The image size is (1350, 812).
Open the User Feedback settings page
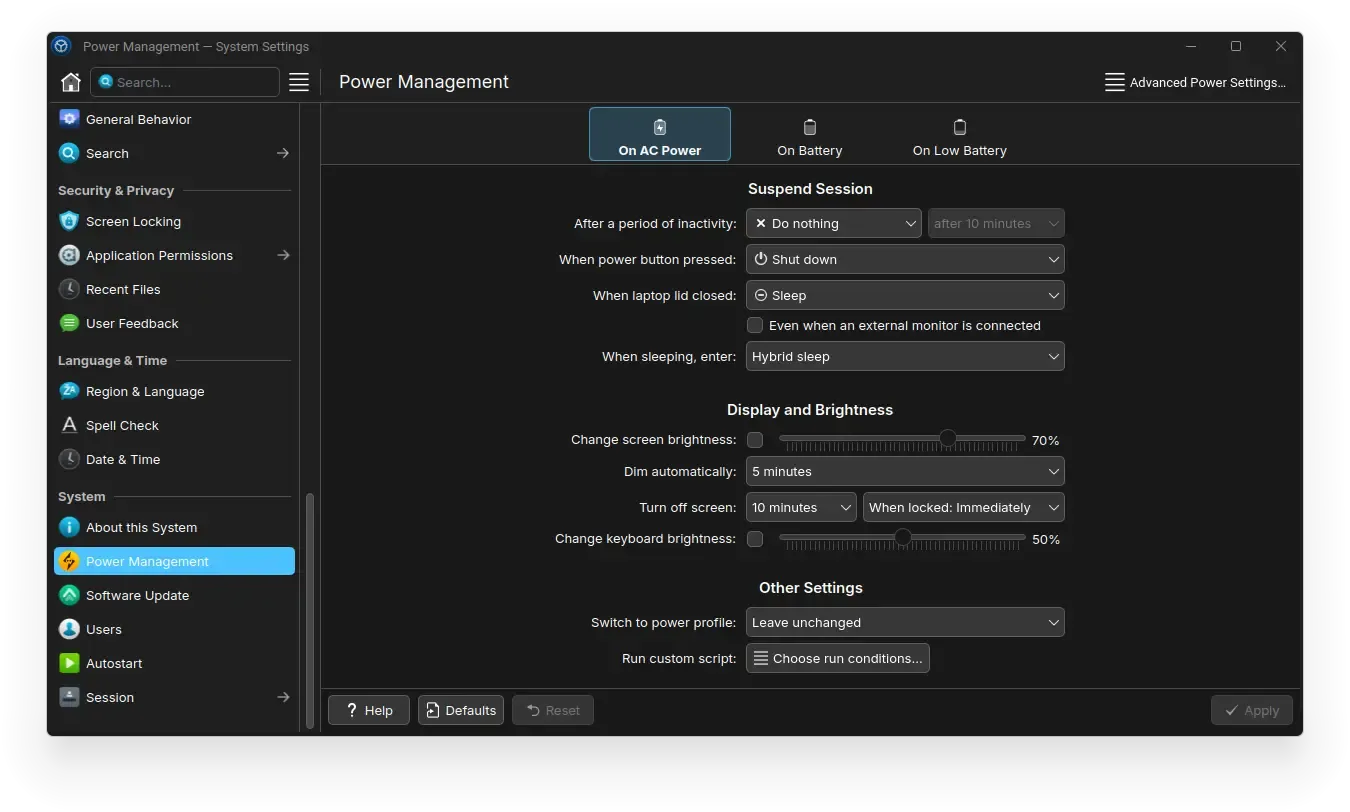click(x=174, y=323)
